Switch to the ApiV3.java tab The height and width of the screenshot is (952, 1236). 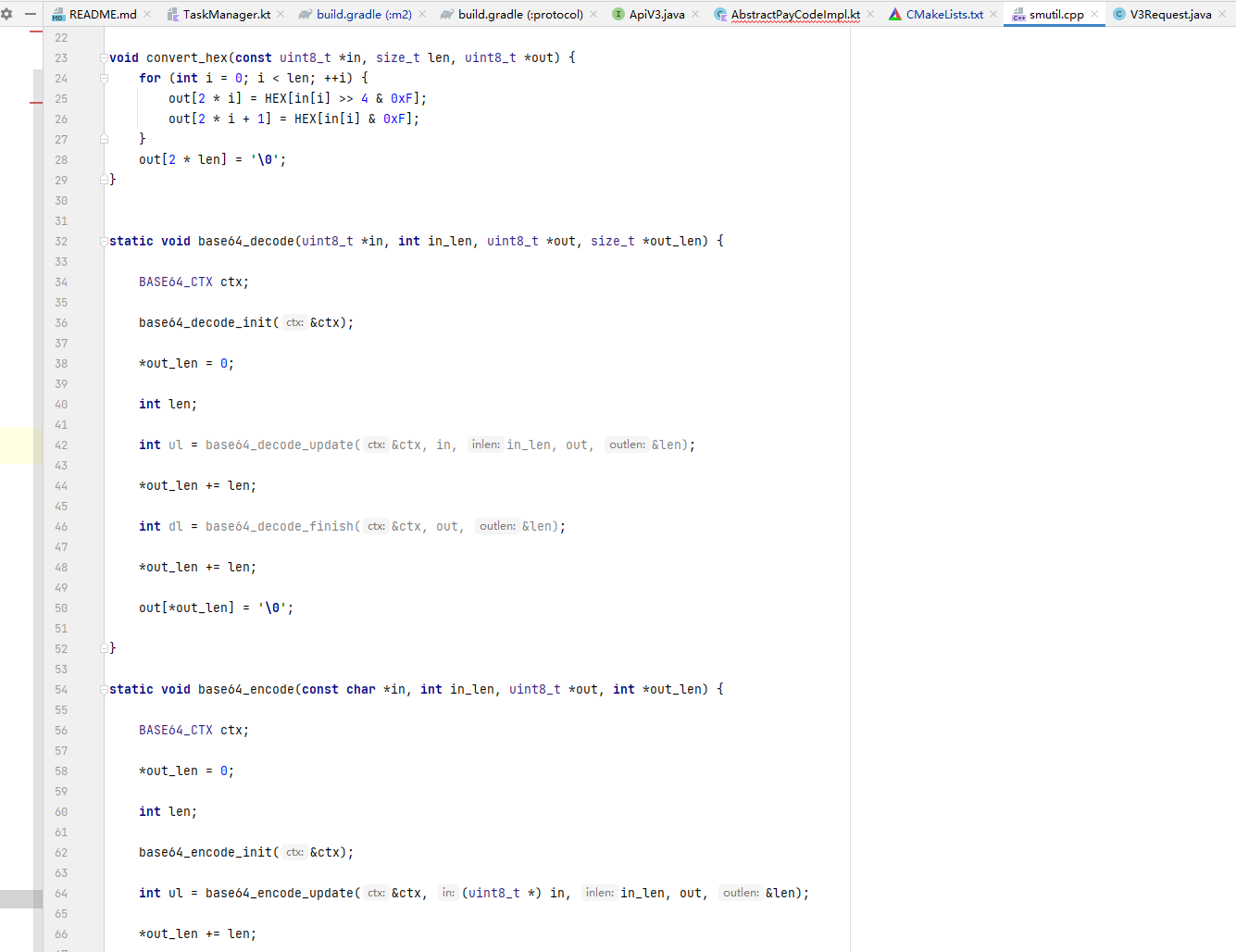[x=657, y=14]
